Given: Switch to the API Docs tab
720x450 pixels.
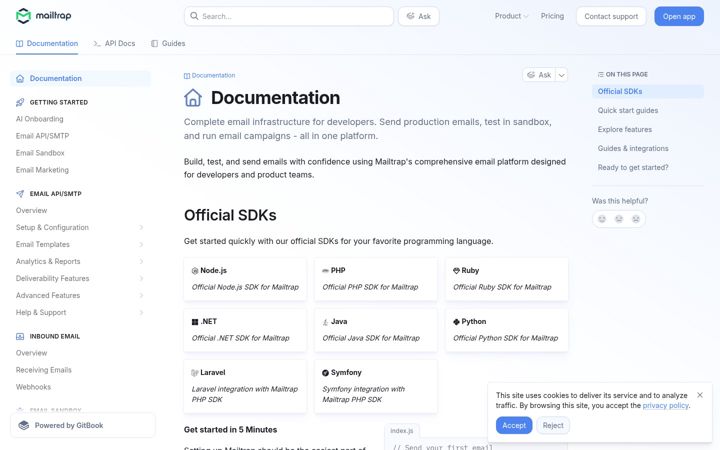Looking at the screenshot, I should point(114,43).
